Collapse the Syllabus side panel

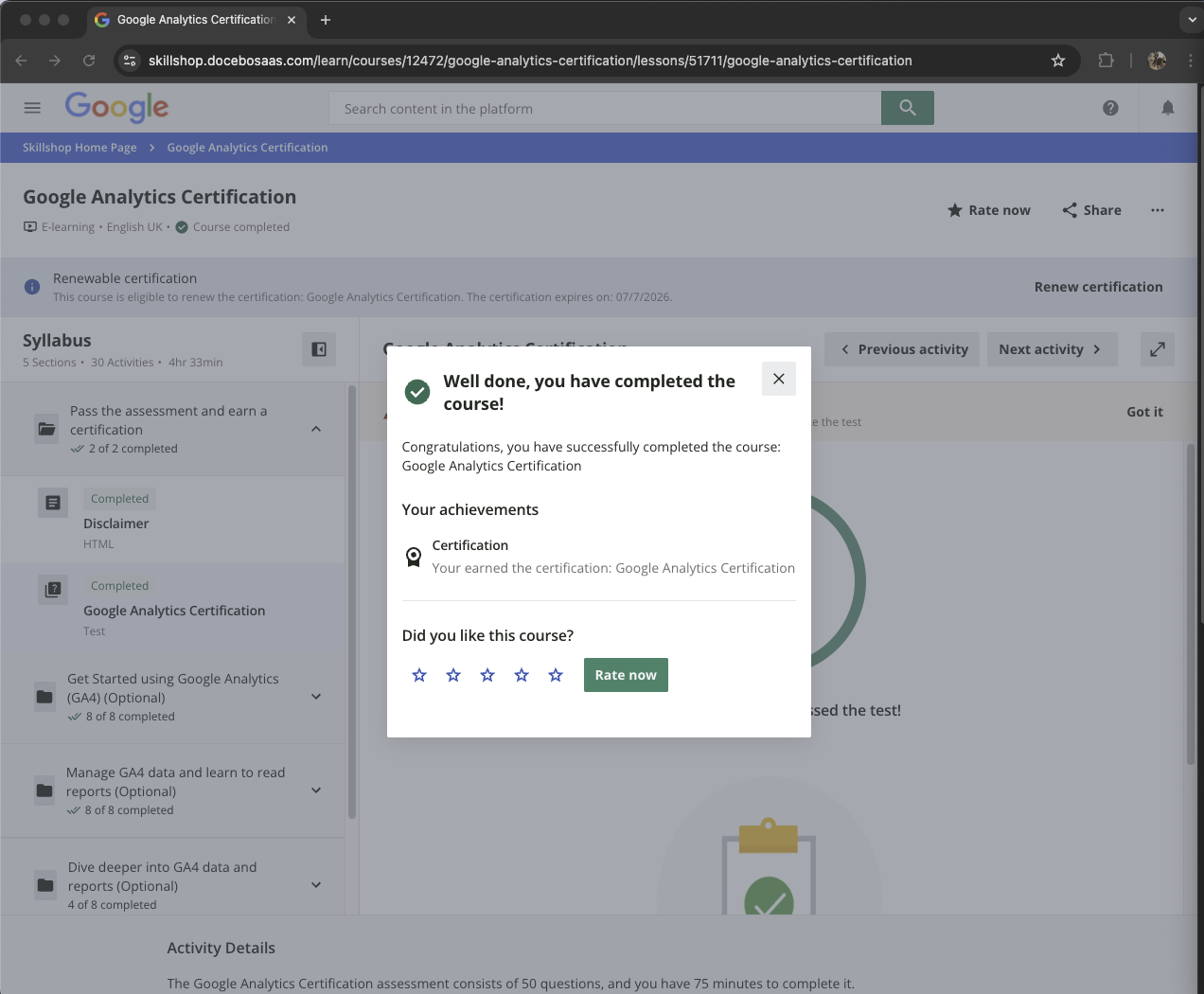coord(319,349)
